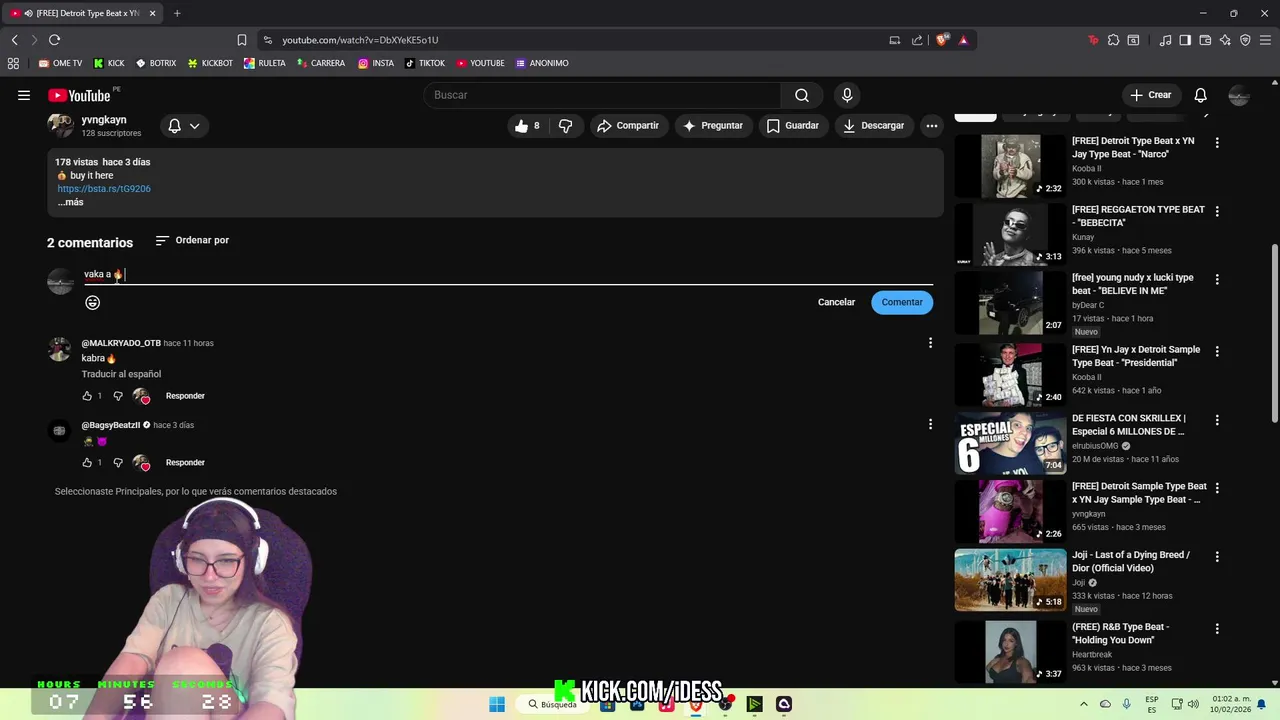Viewport: 1280px width, 720px height.
Task: Open more video actions (three dots)
Action: click(932, 126)
